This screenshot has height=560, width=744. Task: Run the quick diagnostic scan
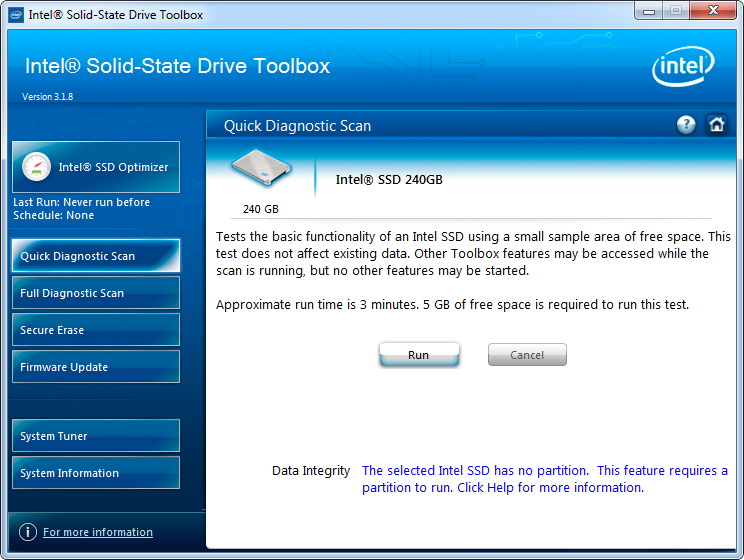(x=419, y=355)
